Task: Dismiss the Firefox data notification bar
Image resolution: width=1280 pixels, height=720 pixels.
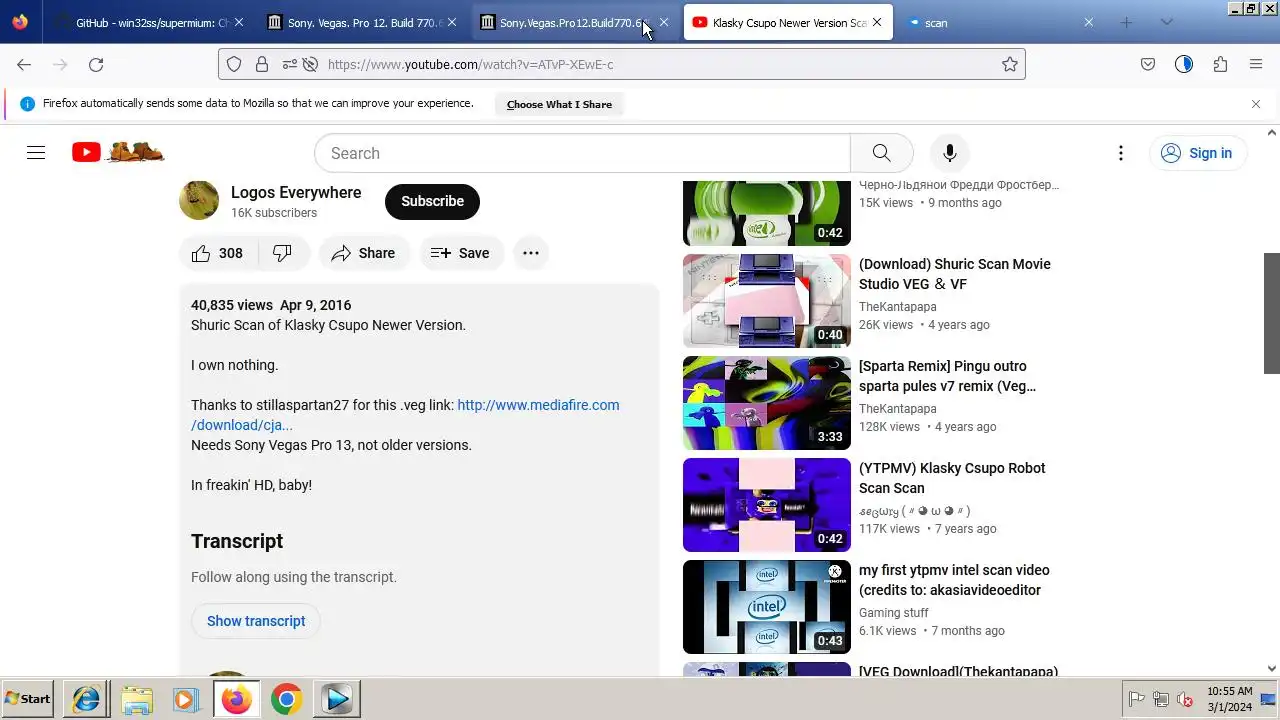Action: (1256, 104)
